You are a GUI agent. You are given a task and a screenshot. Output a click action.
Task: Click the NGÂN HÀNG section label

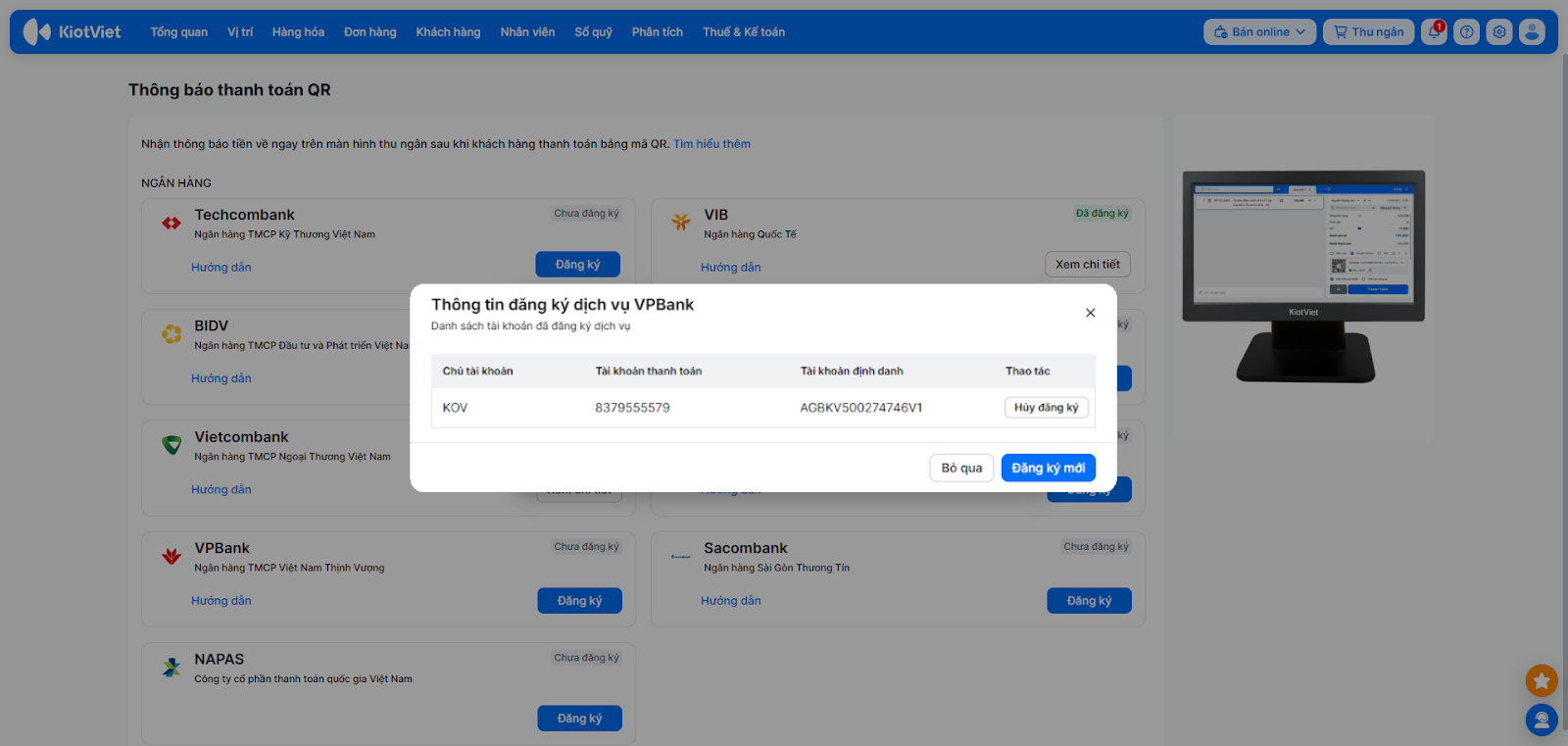(x=176, y=183)
